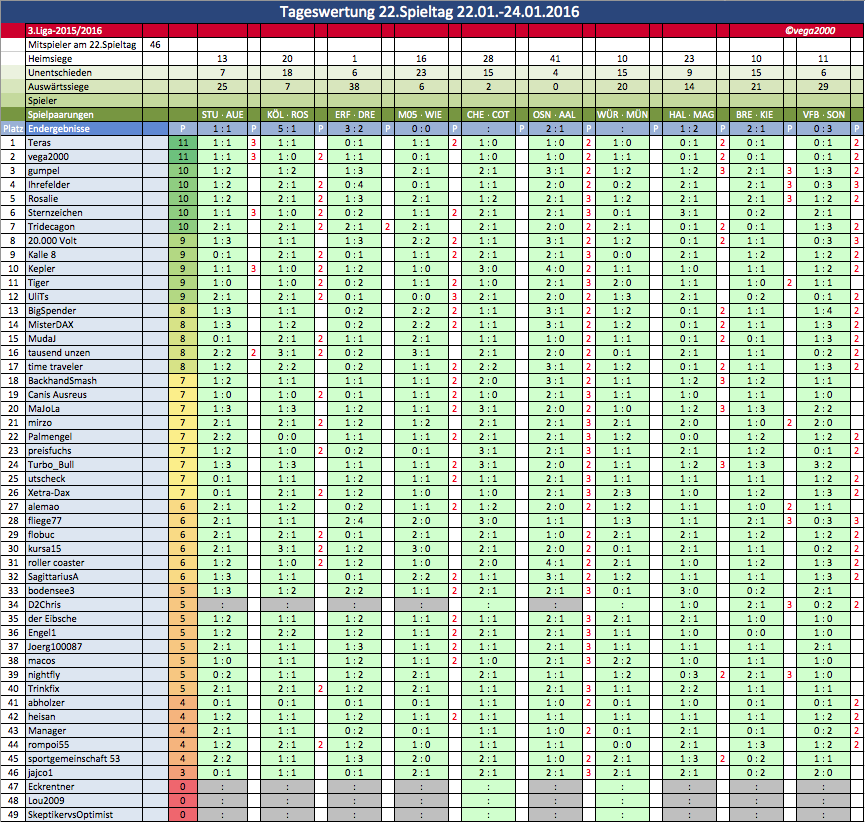Select player name BackhandSmash
Screen dimensions: 865x822
tap(62, 381)
